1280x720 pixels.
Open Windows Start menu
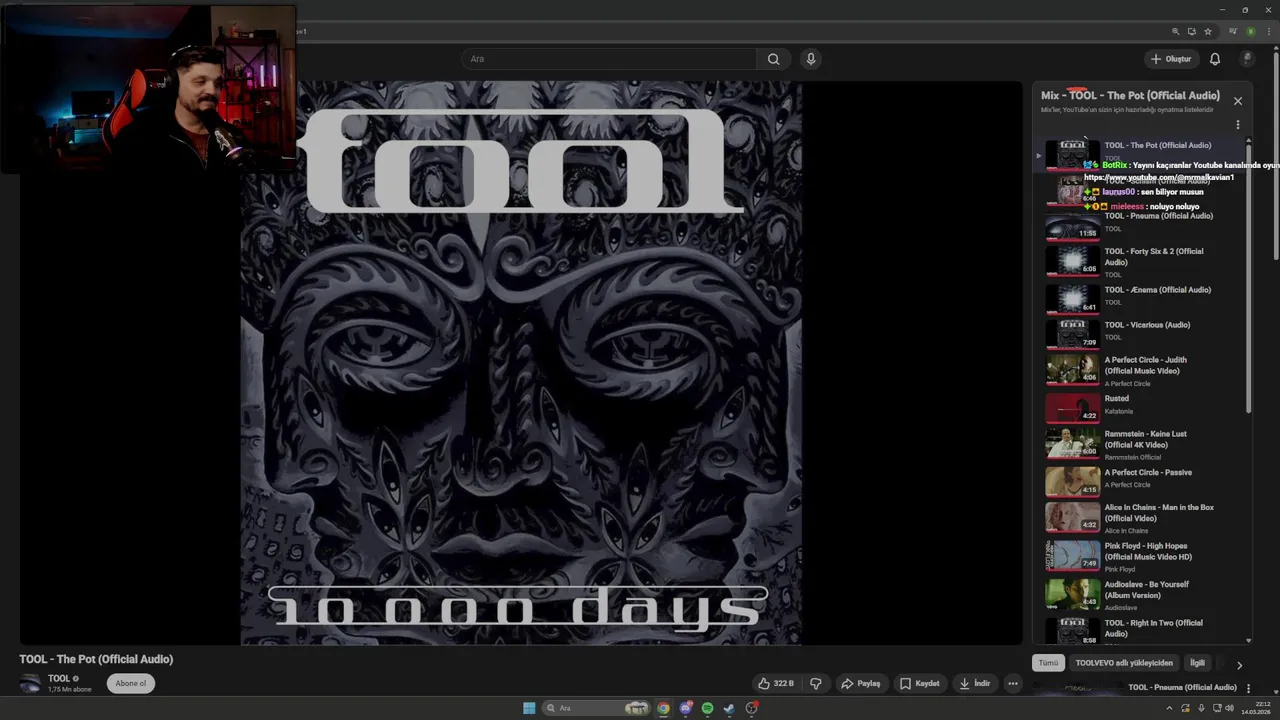(x=529, y=708)
